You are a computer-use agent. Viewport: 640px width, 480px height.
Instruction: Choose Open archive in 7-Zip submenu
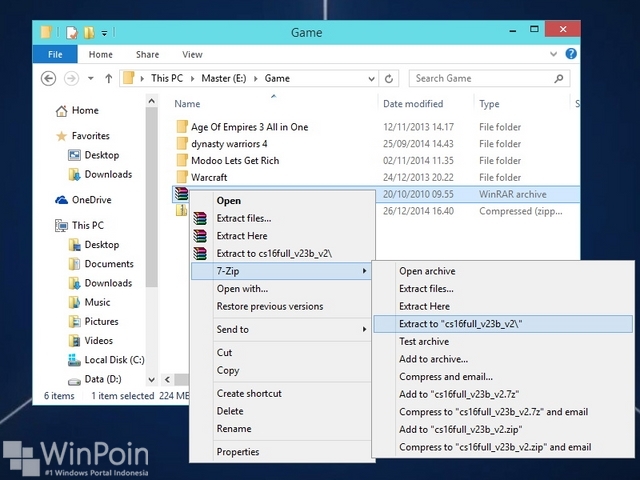(503, 271)
